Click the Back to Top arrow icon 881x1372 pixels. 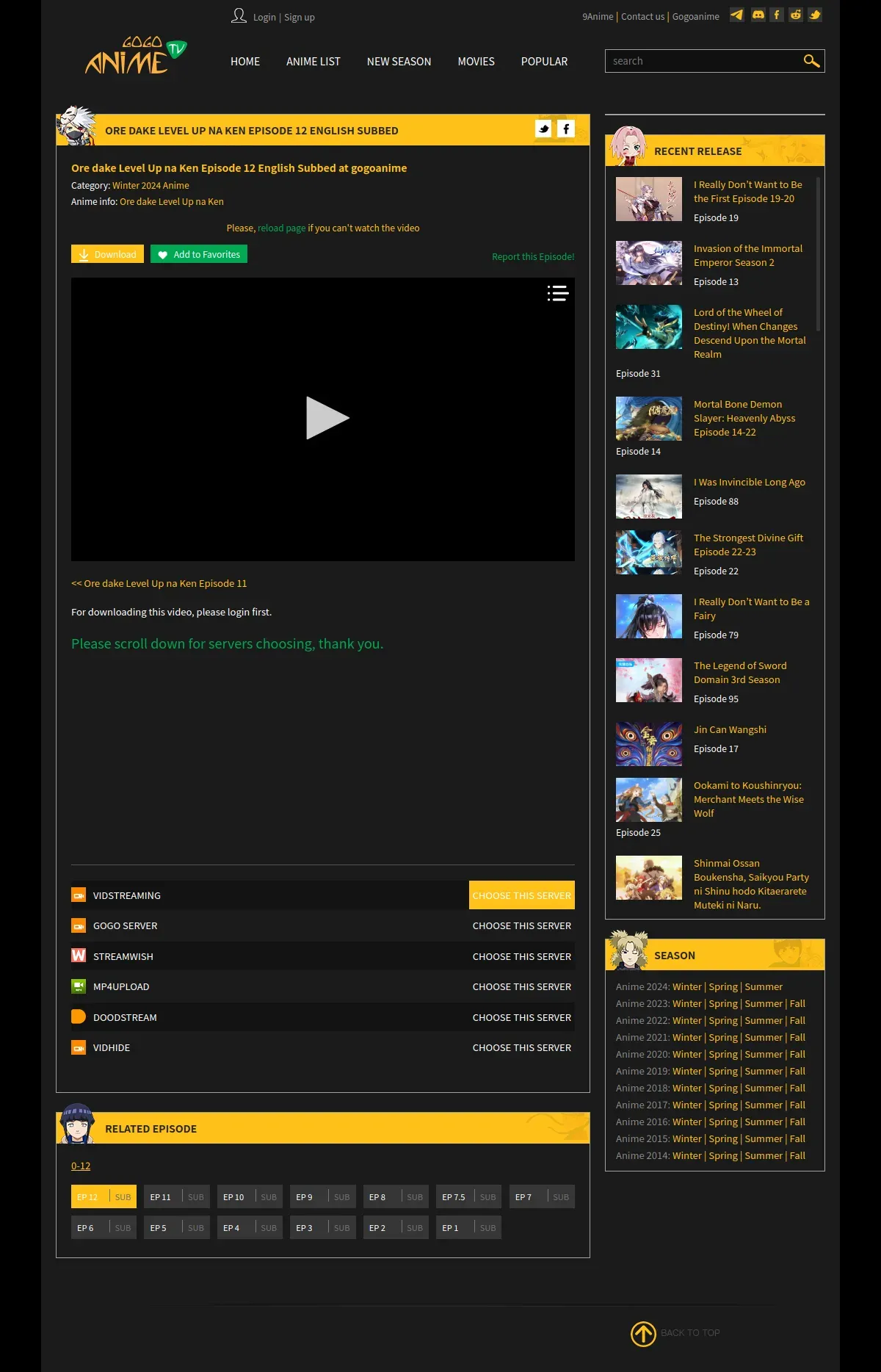coord(644,1334)
